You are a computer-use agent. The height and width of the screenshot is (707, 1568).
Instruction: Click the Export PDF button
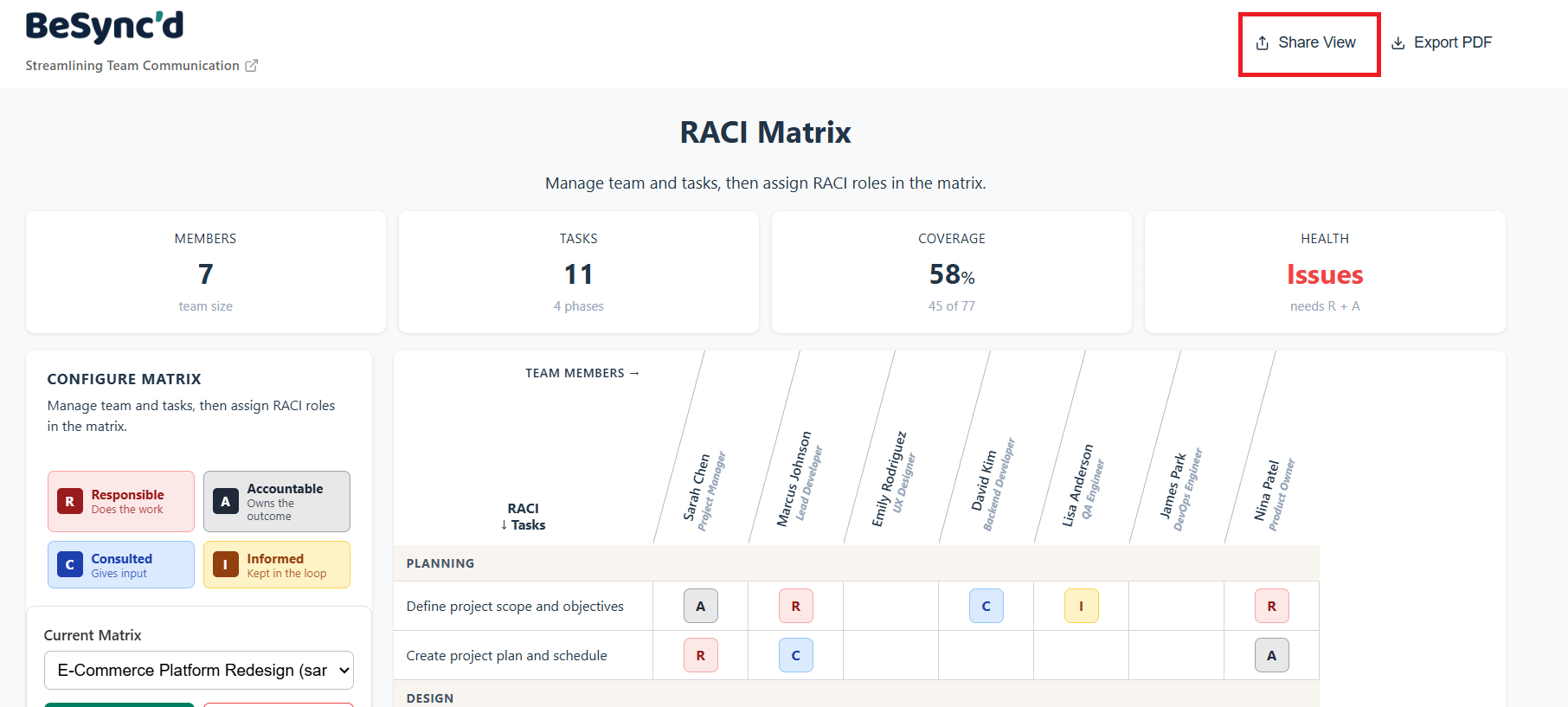tap(1442, 43)
